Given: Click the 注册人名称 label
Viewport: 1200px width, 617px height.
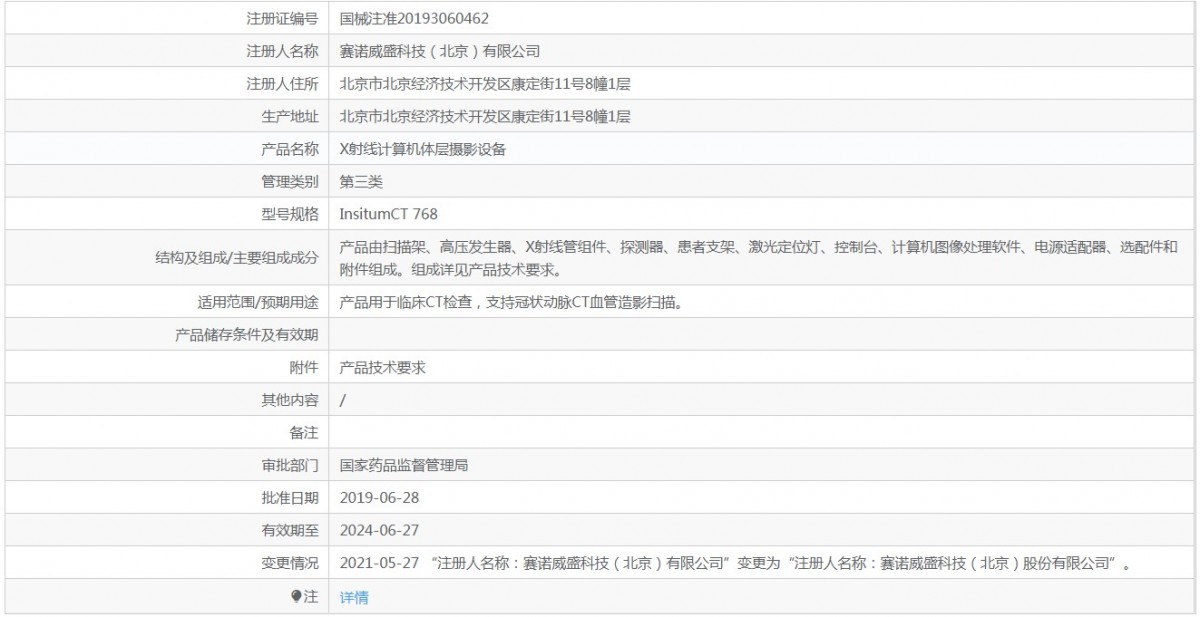Looking at the screenshot, I should [282, 51].
